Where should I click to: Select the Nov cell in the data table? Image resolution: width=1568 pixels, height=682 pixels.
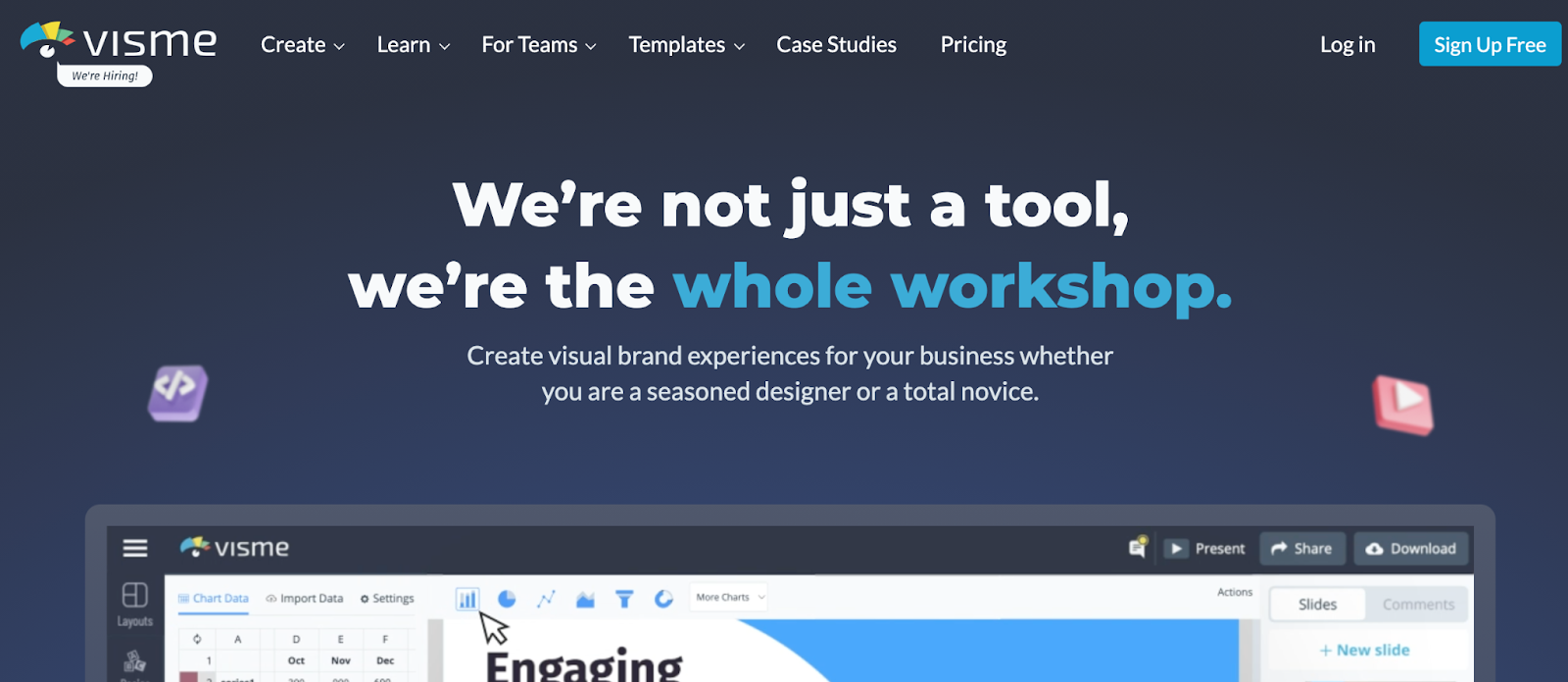pyautogui.click(x=341, y=660)
